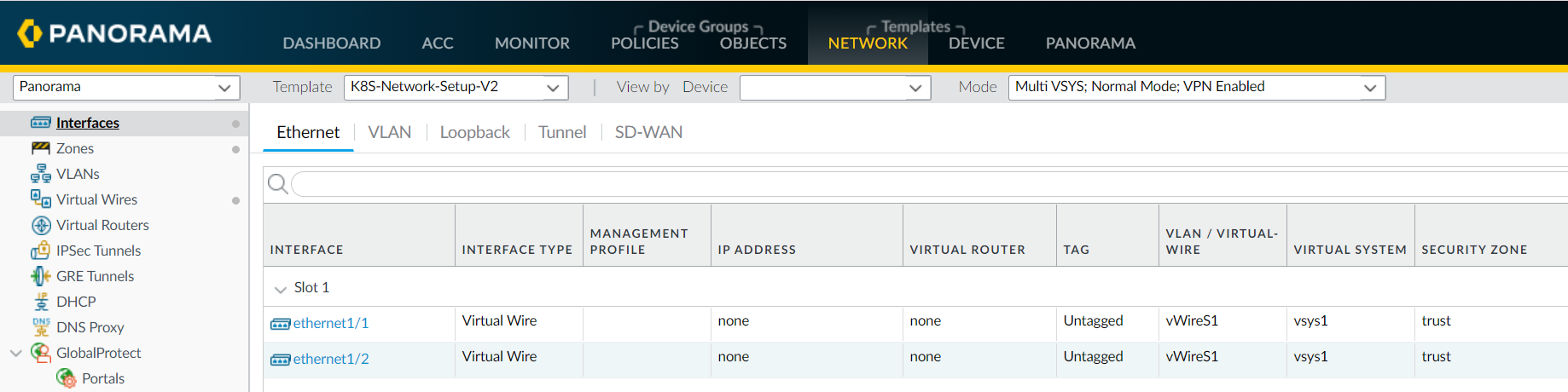Open the View by Device dropdown

tap(833, 87)
